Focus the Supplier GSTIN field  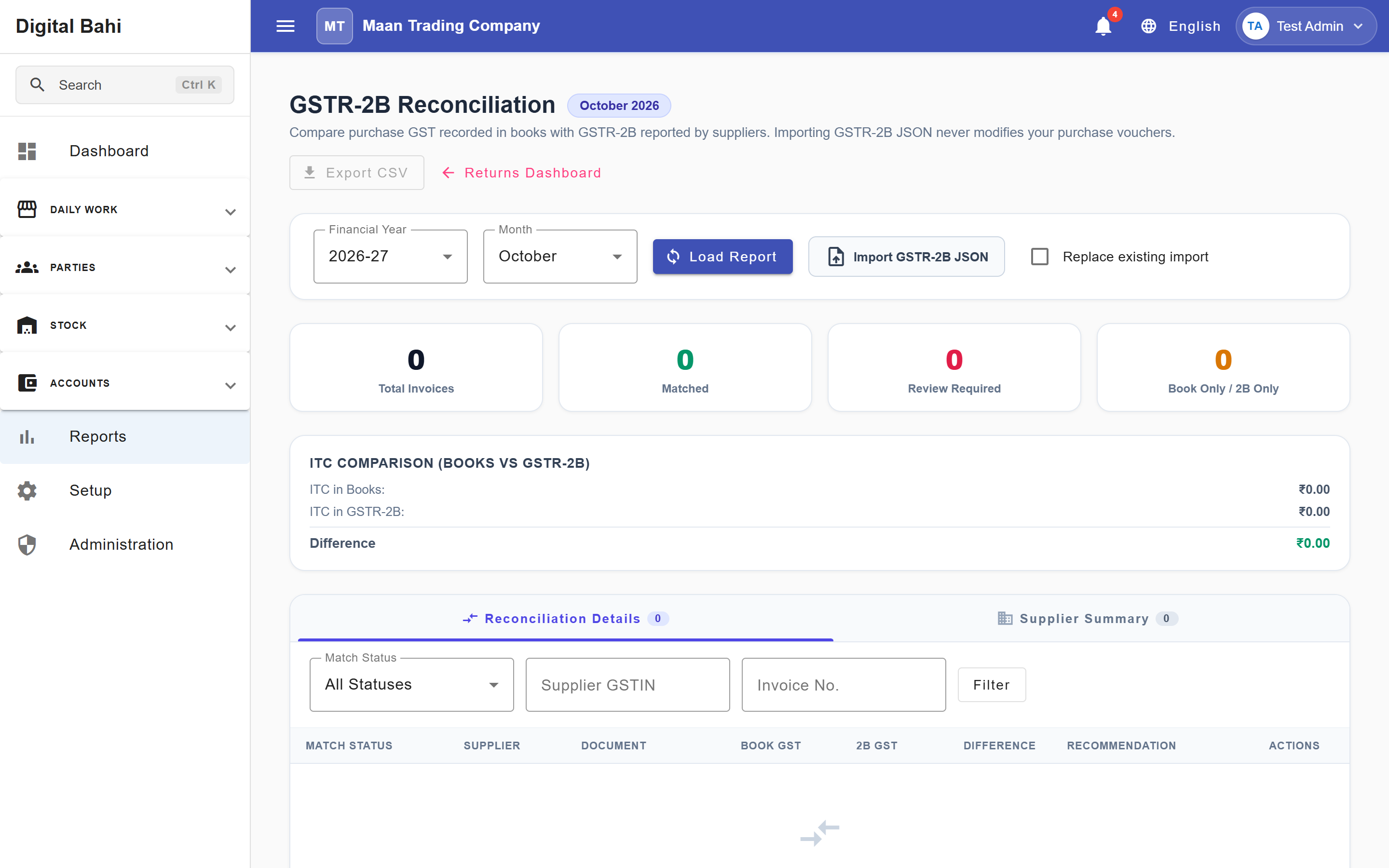pyautogui.click(x=627, y=685)
